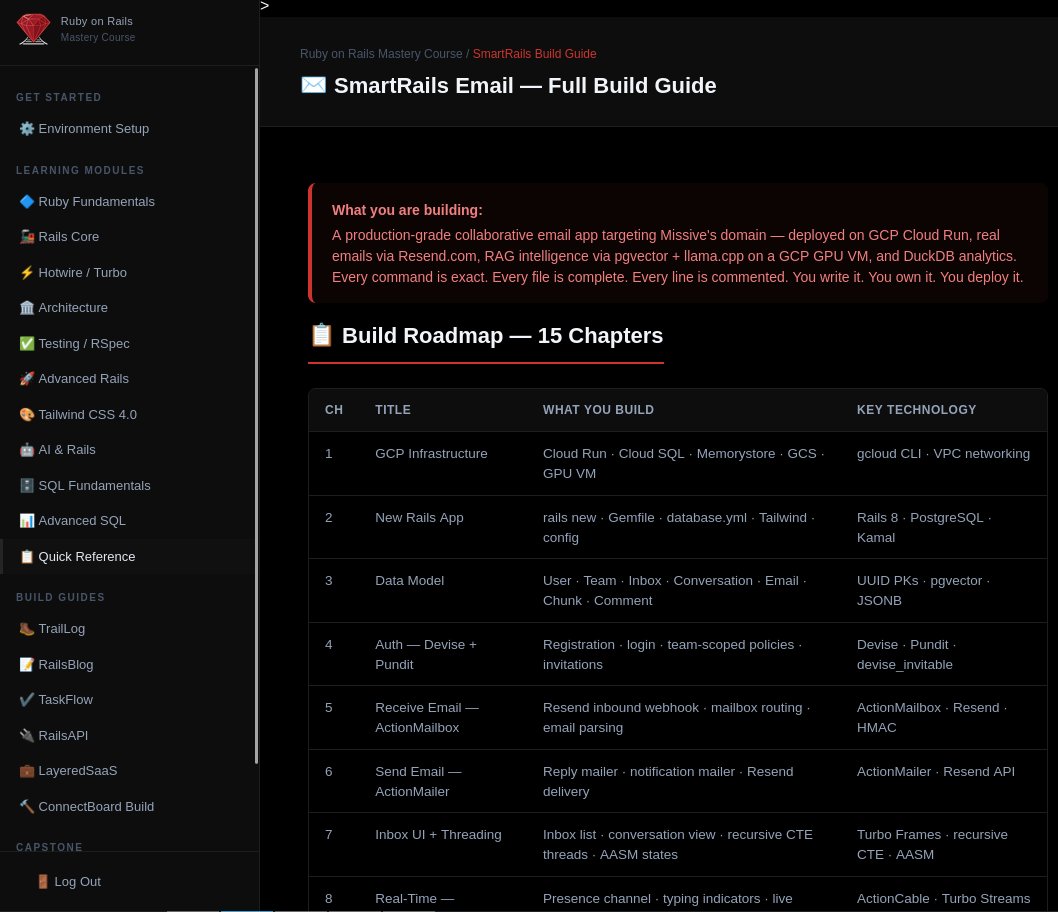
Task: Select the Hotwire / Turbo module
Action: pyautogui.click(x=128, y=273)
